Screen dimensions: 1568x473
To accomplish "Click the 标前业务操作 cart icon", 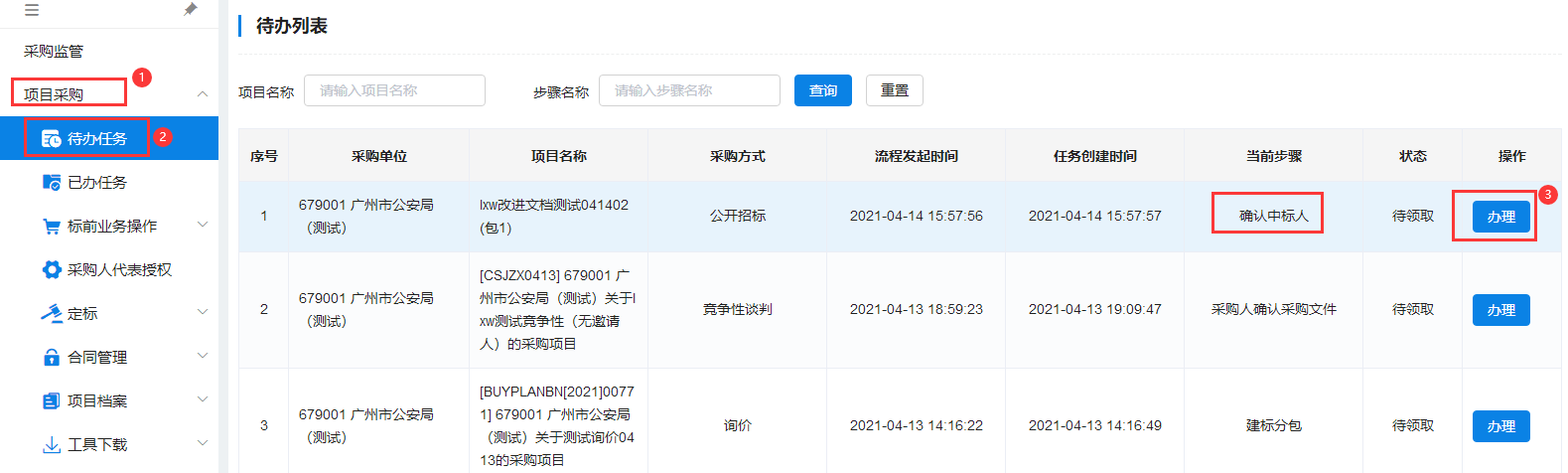I will point(52,226).
